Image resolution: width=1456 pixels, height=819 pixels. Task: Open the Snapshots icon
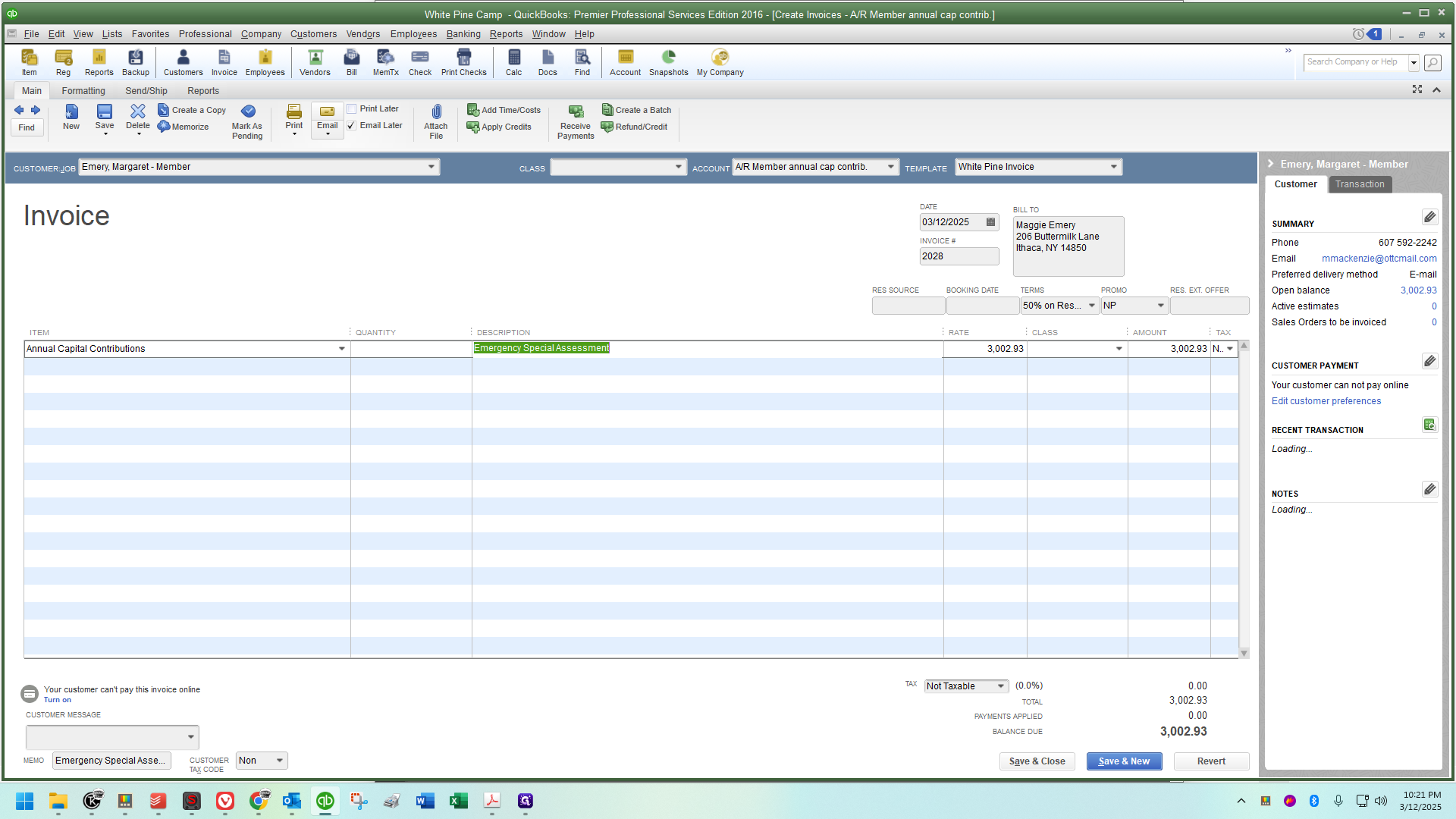pos(668,62)
